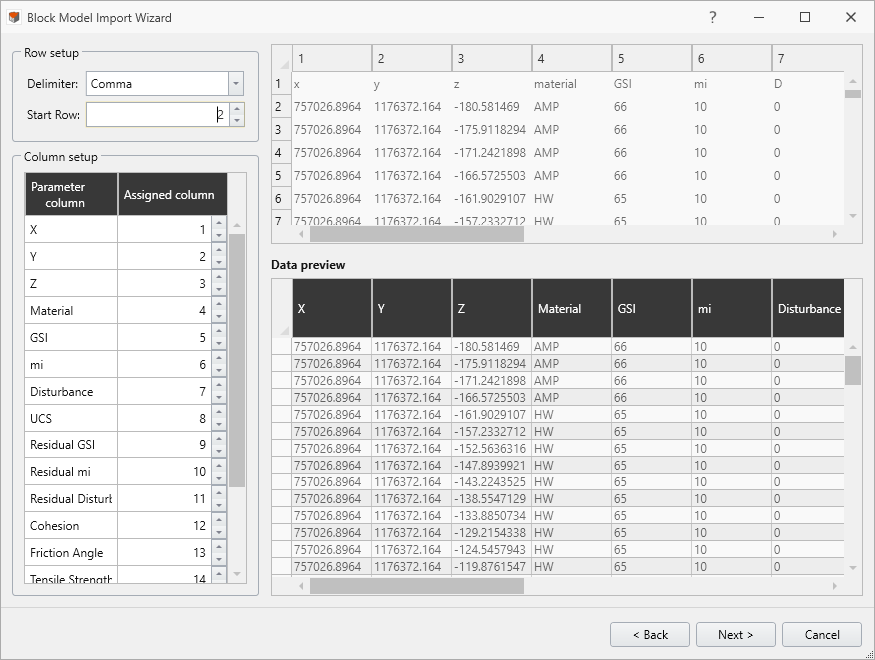Viewport: 875px width, 660px height.
Task: Increase Start Row with up arrow
Action: 237,109
